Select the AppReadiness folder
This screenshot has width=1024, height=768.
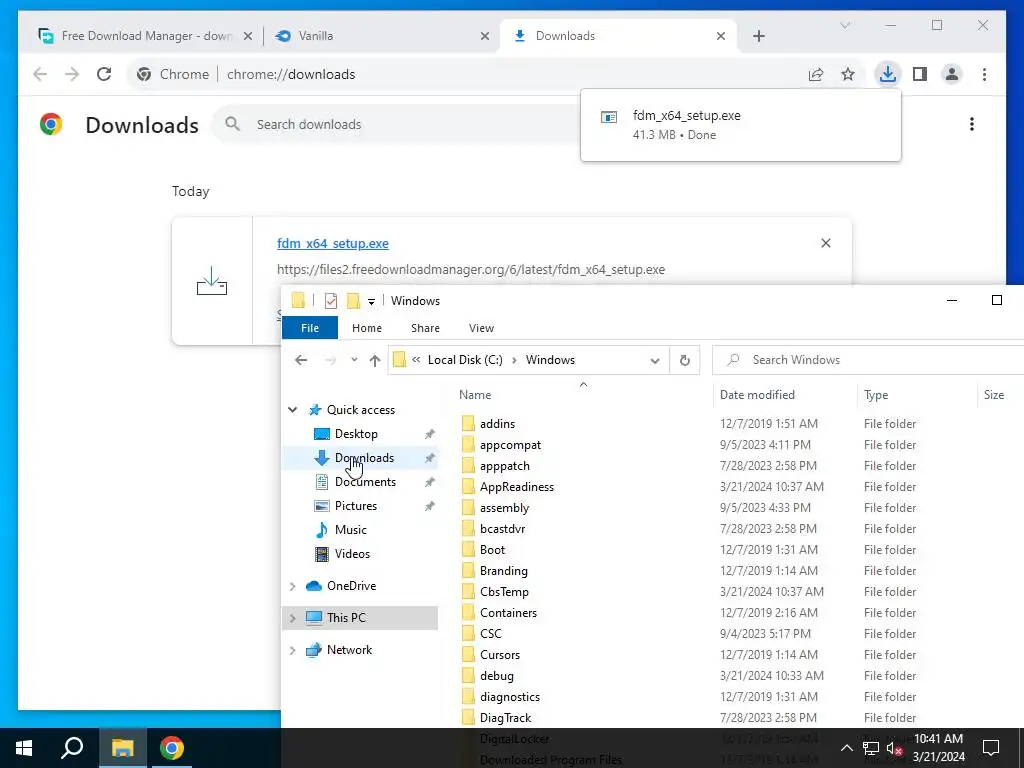(x=517, y=487)
